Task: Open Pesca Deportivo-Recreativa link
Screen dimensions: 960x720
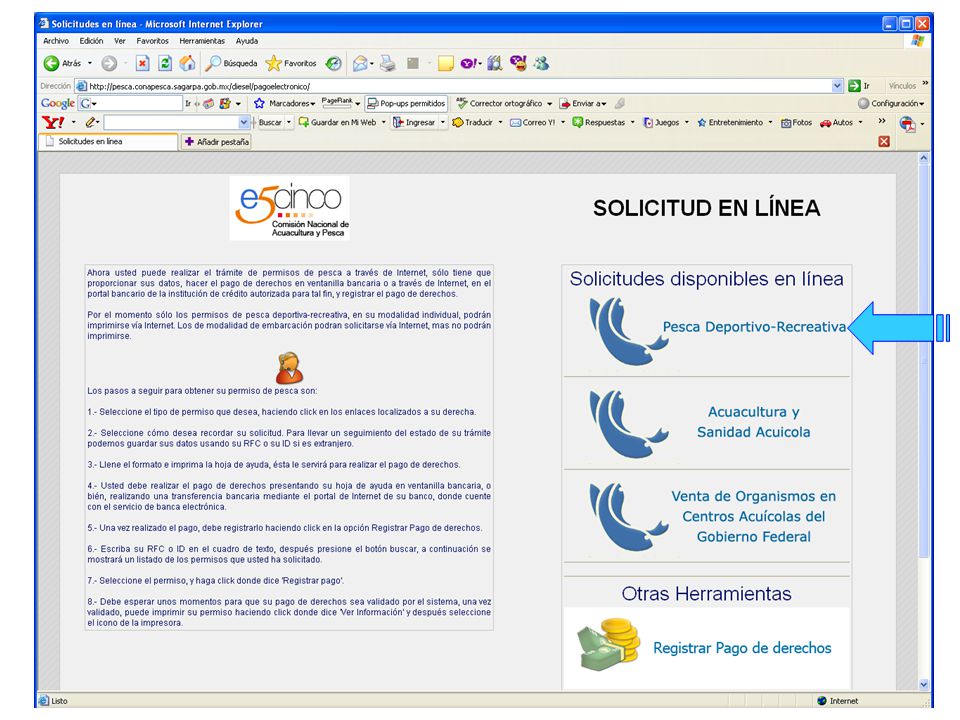Action: (754, 327)
